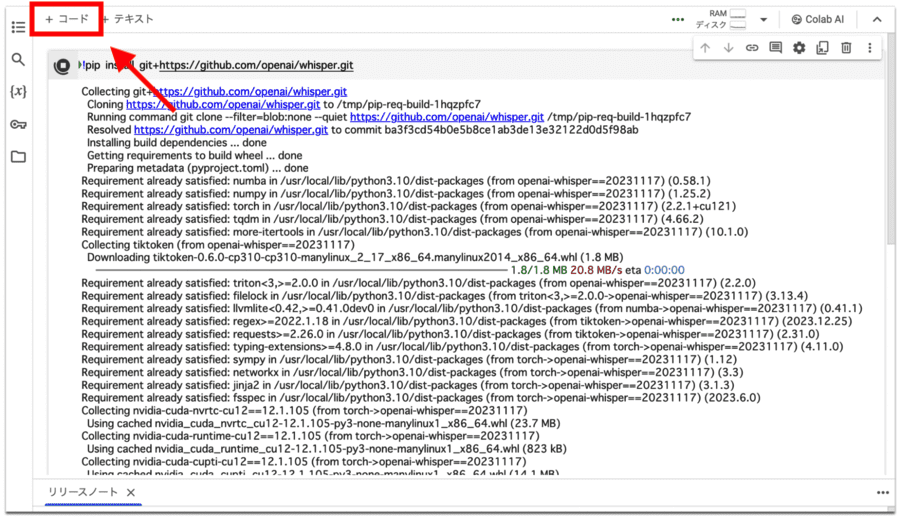Close the リリースノート tab

point(131,493)
